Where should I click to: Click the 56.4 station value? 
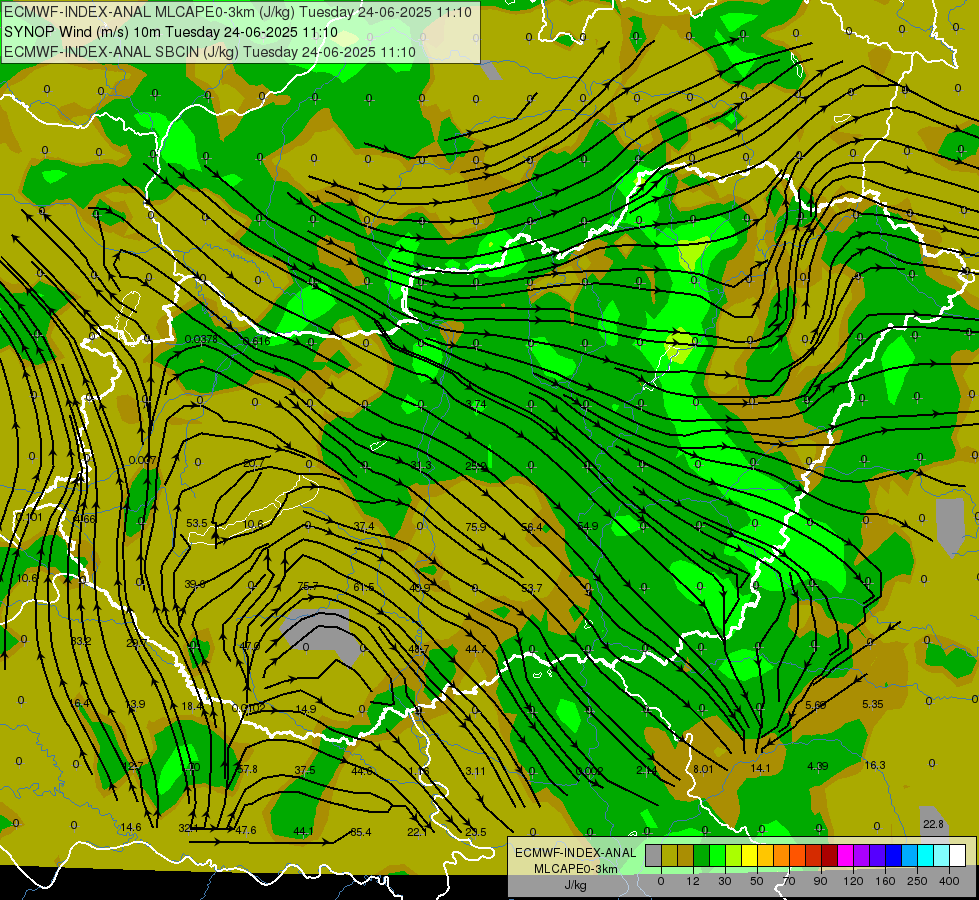[532, 527]
